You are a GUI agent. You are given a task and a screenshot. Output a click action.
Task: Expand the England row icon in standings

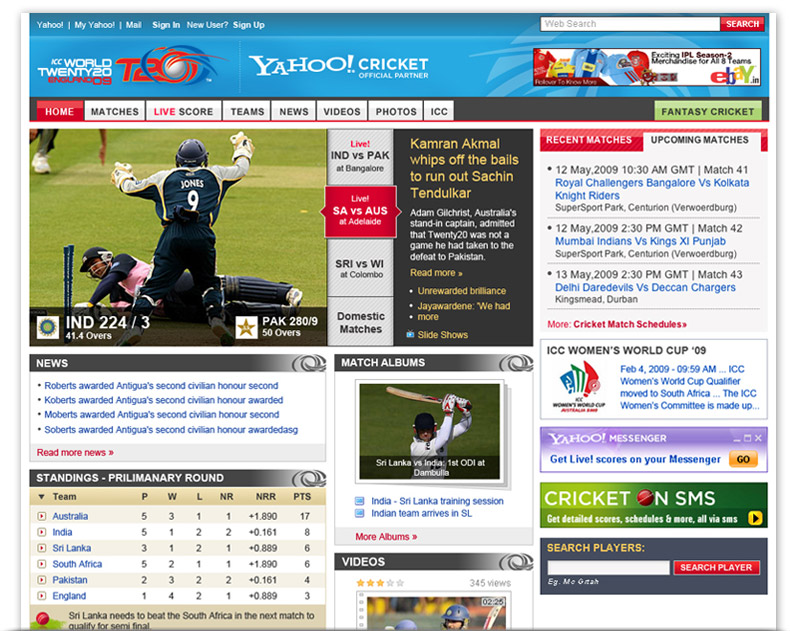42,596
